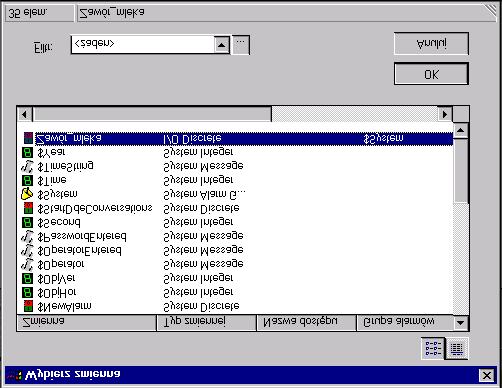Image resolution: width=502 pixels, height=388 pixels.
Task: Click the Anuluj cancel button
Action: [431, 43]
